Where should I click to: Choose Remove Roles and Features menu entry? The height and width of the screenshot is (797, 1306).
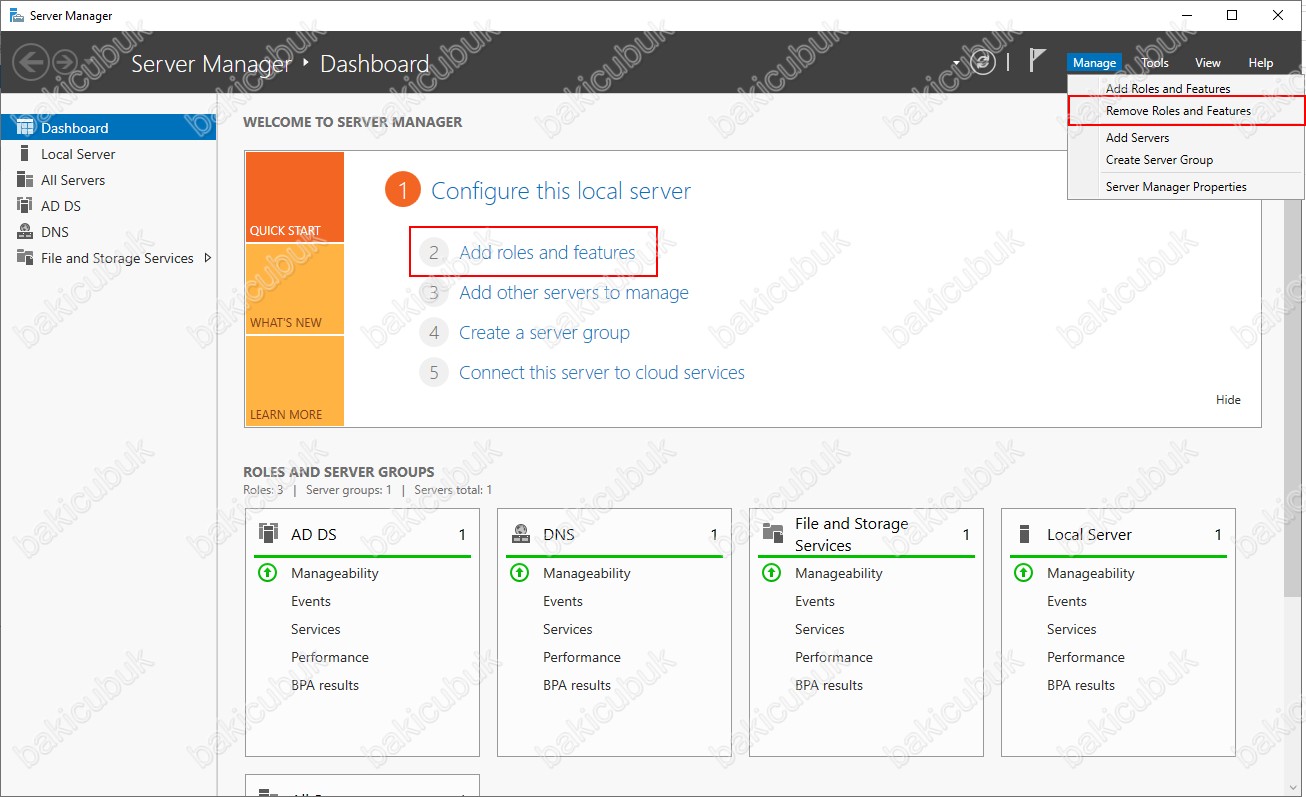pyautogui.click(x=1186, y=111)
